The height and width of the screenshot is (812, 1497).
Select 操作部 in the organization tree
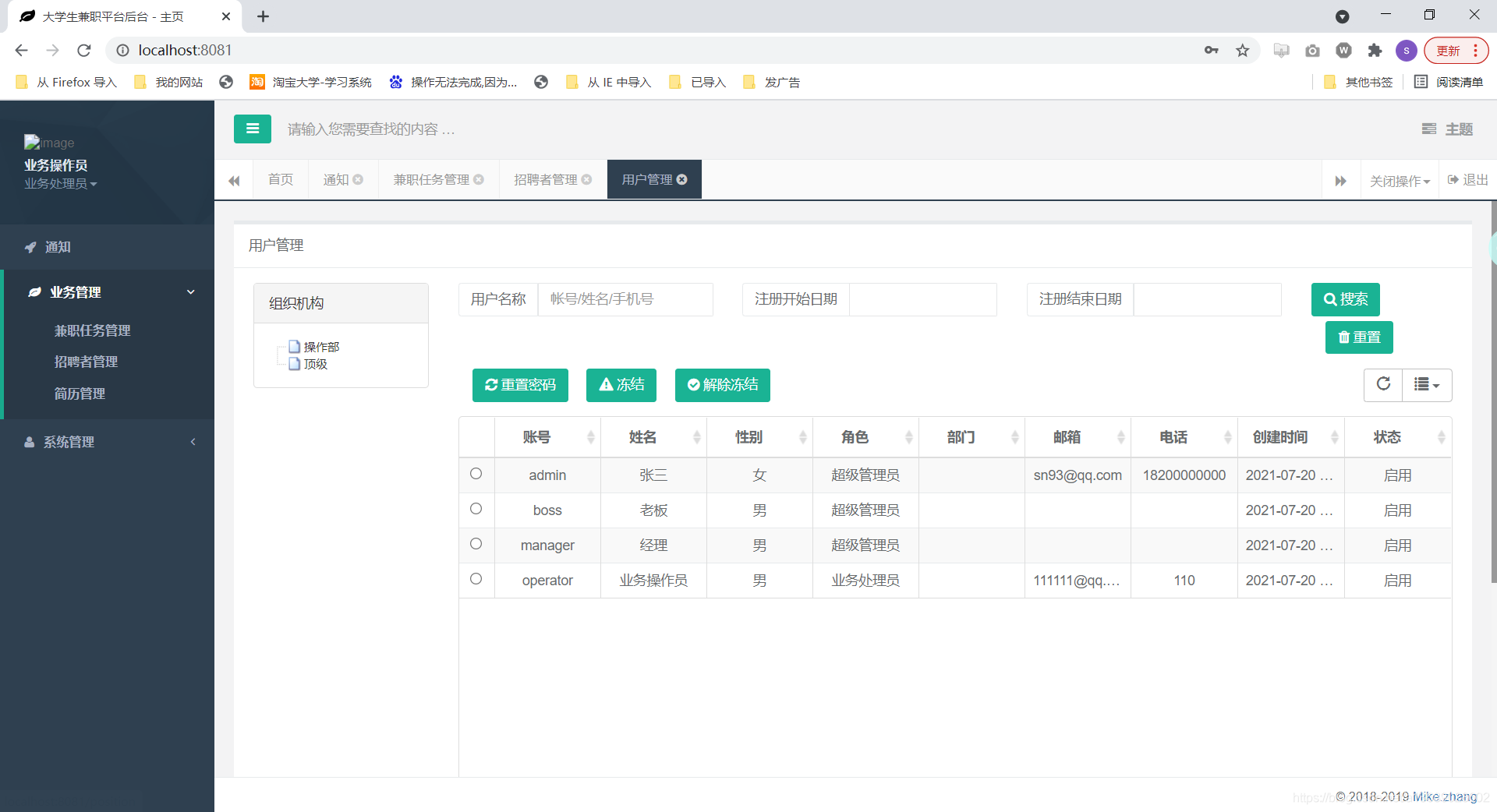[x=321, y=347]
